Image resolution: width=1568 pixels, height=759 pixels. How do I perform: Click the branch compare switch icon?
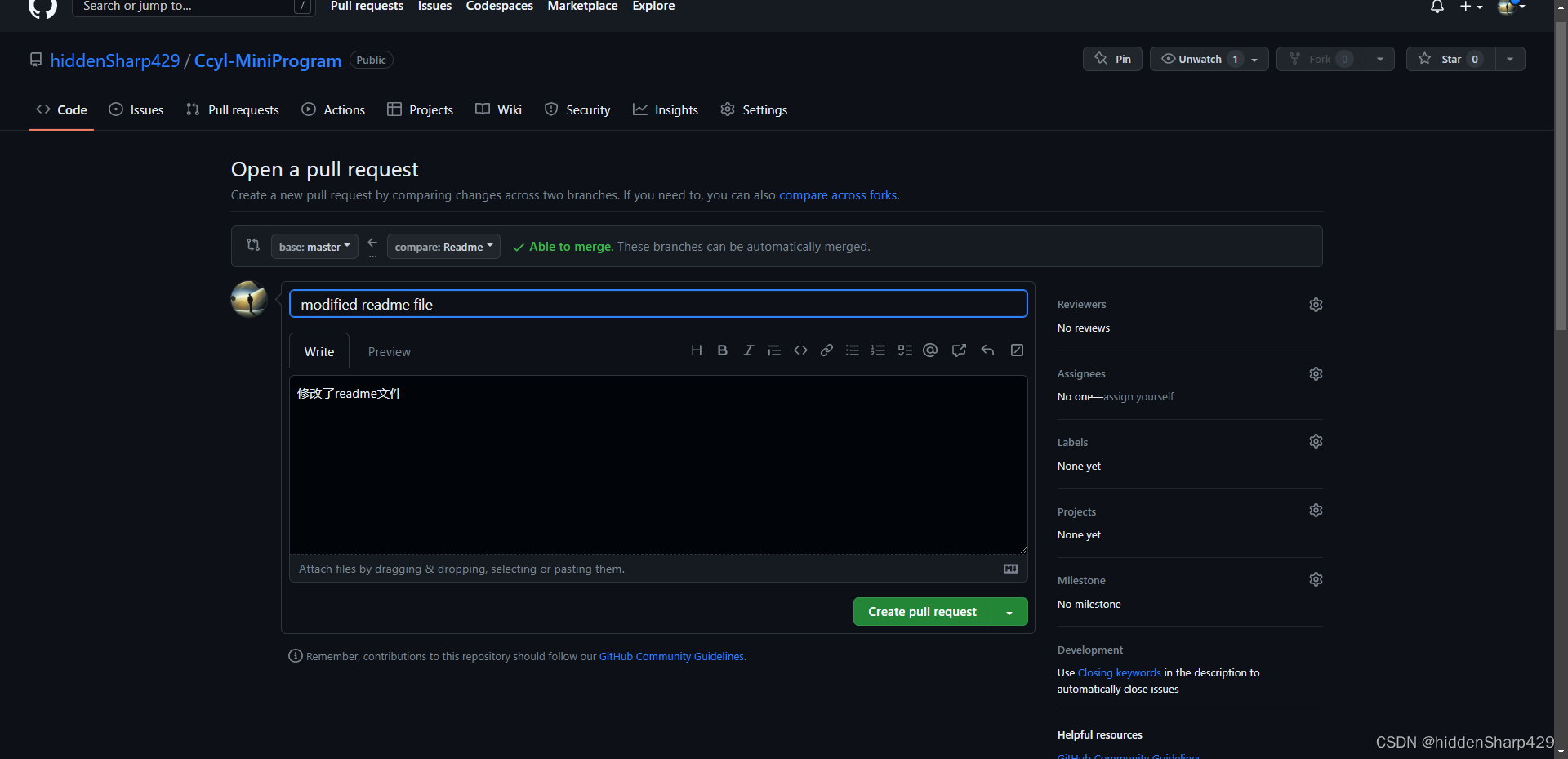click(x=253, y=245)
